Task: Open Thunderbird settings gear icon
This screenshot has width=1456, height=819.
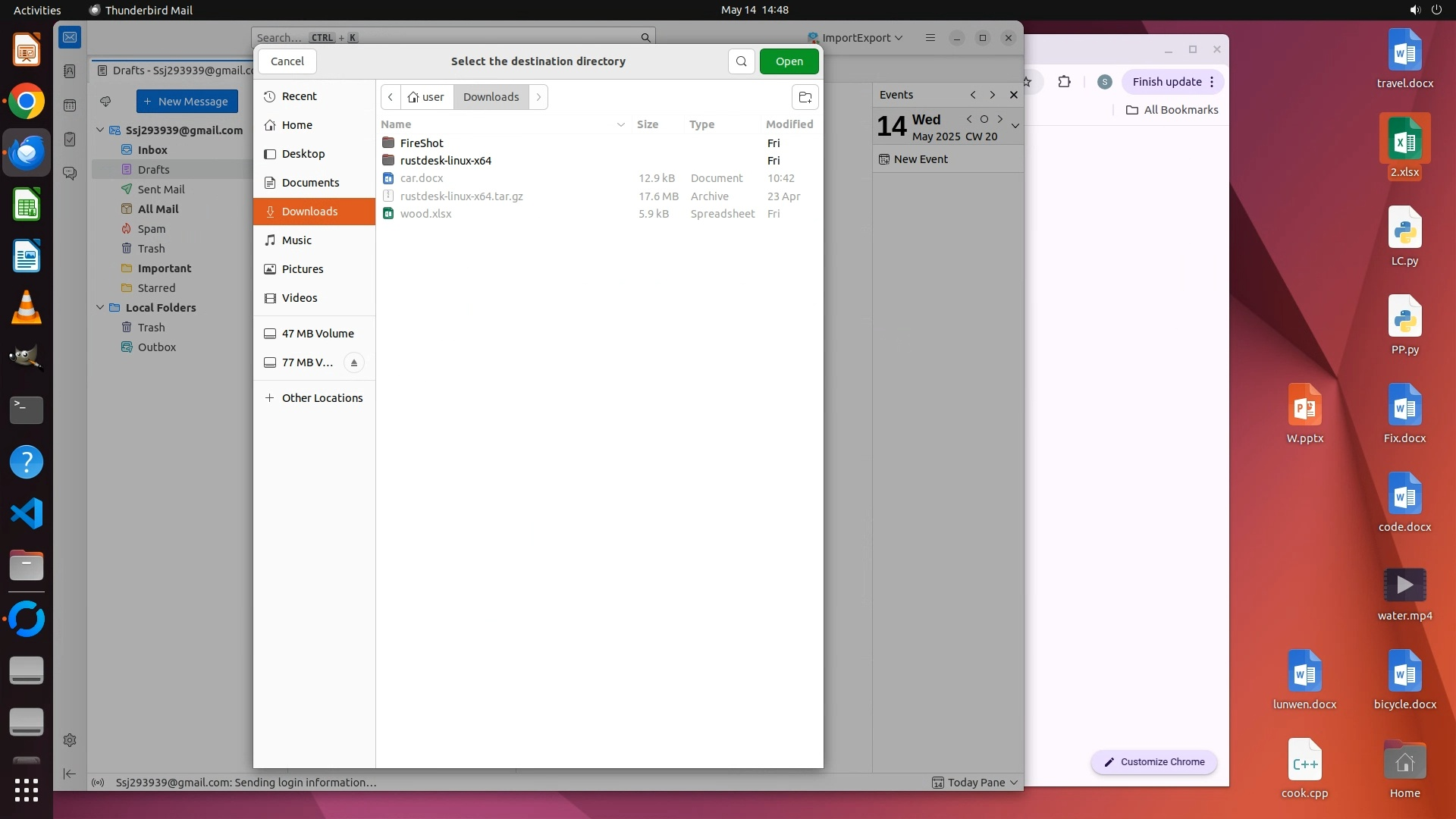Action: (x=70, y=740)
